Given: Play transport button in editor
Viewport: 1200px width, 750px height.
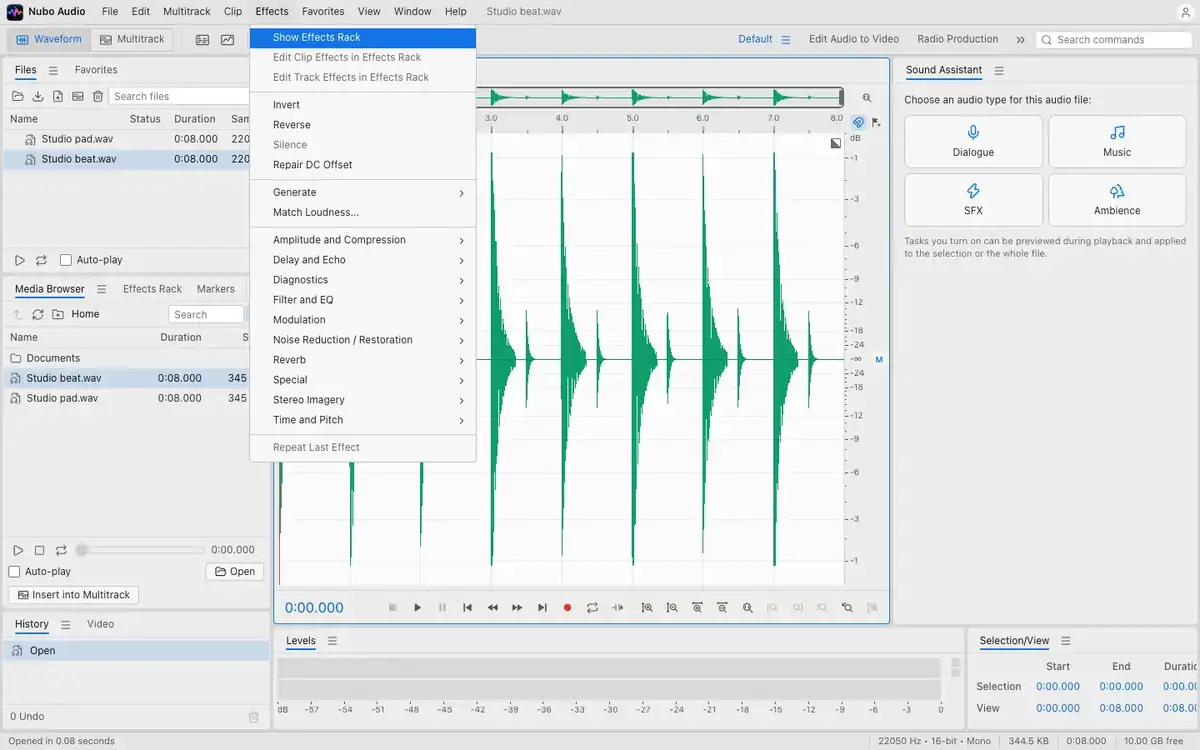Looking at the screenshot, I should (x=417, y=607).
